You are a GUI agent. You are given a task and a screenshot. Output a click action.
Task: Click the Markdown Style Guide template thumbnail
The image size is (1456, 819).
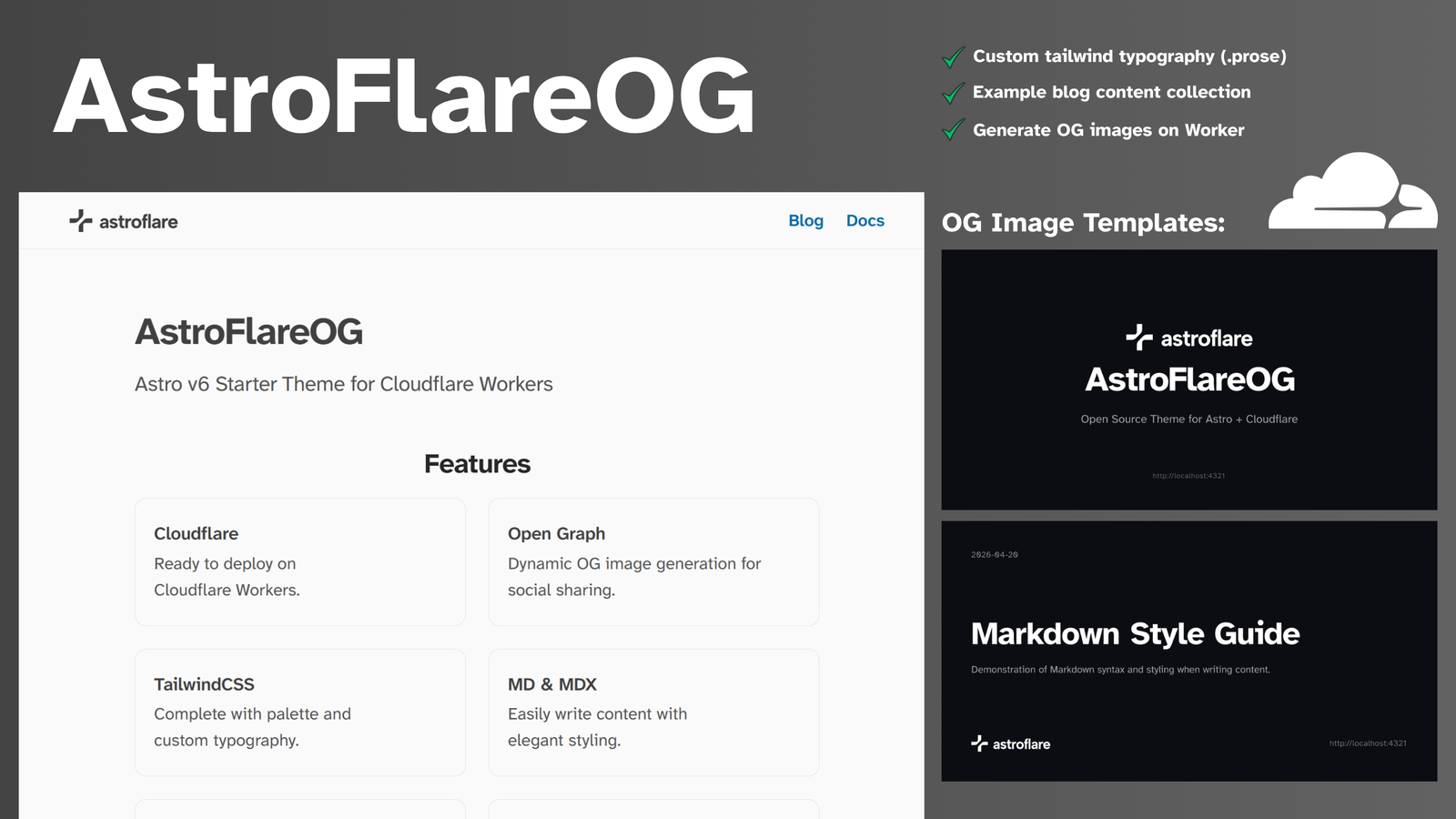tap(1188, 651)
